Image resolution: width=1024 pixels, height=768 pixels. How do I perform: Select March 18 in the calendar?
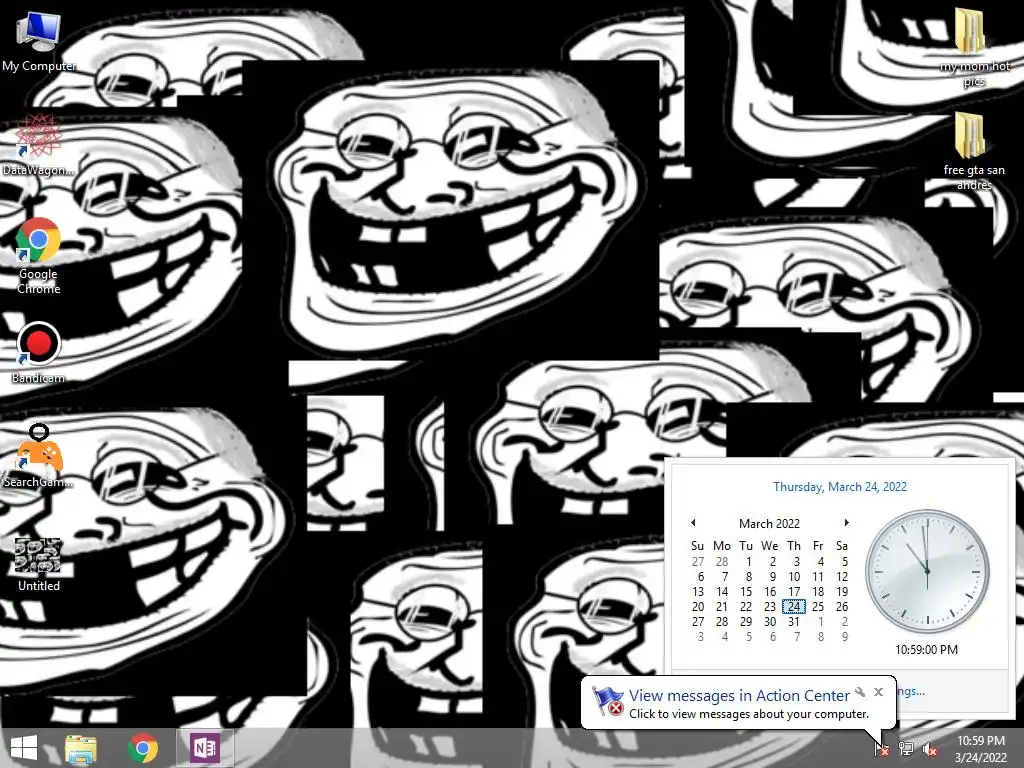pyautogui.click(x=818, y=592)
